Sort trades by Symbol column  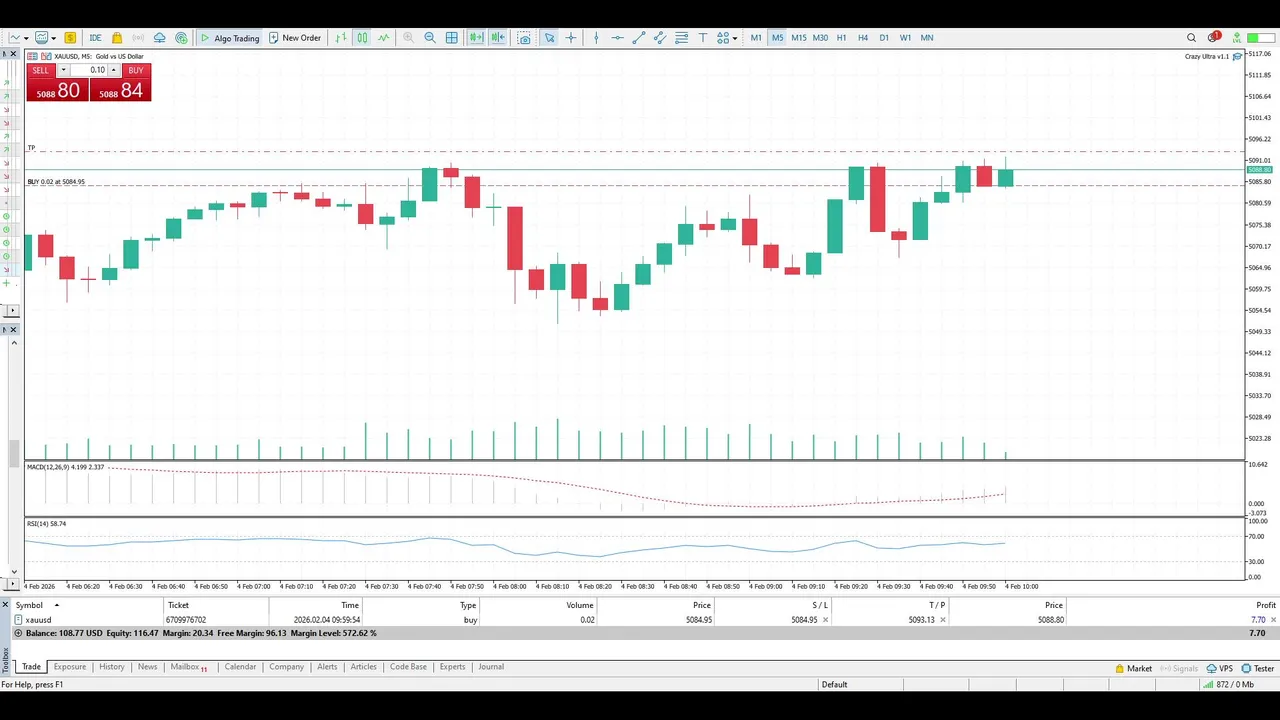[30, 605]
